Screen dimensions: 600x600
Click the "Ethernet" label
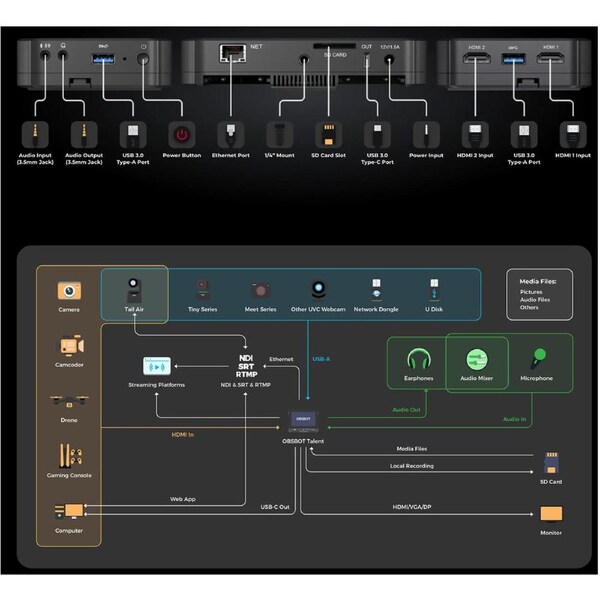click(281, 359)
